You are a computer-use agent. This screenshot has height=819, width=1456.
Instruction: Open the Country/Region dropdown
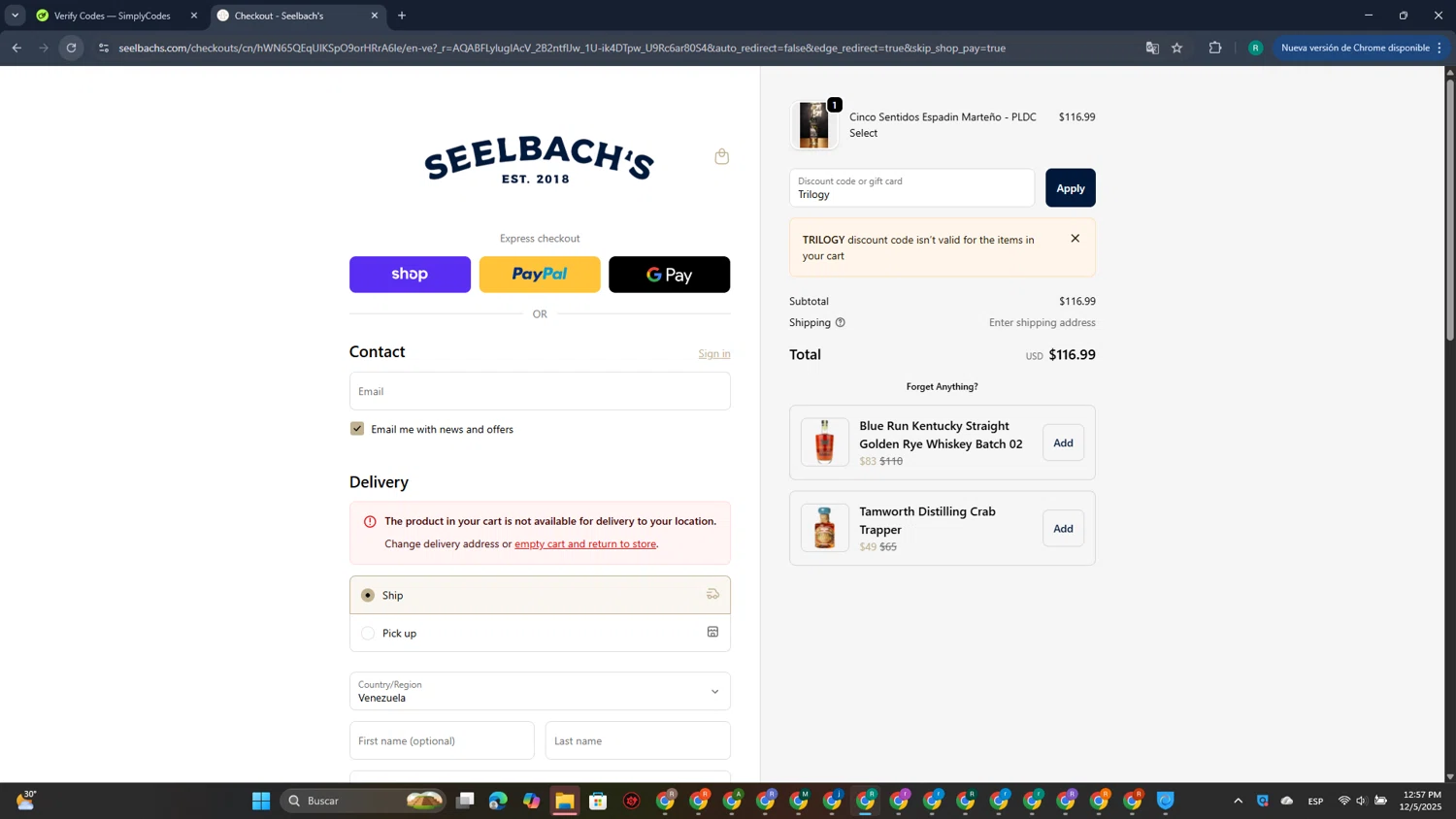[540, 691]
